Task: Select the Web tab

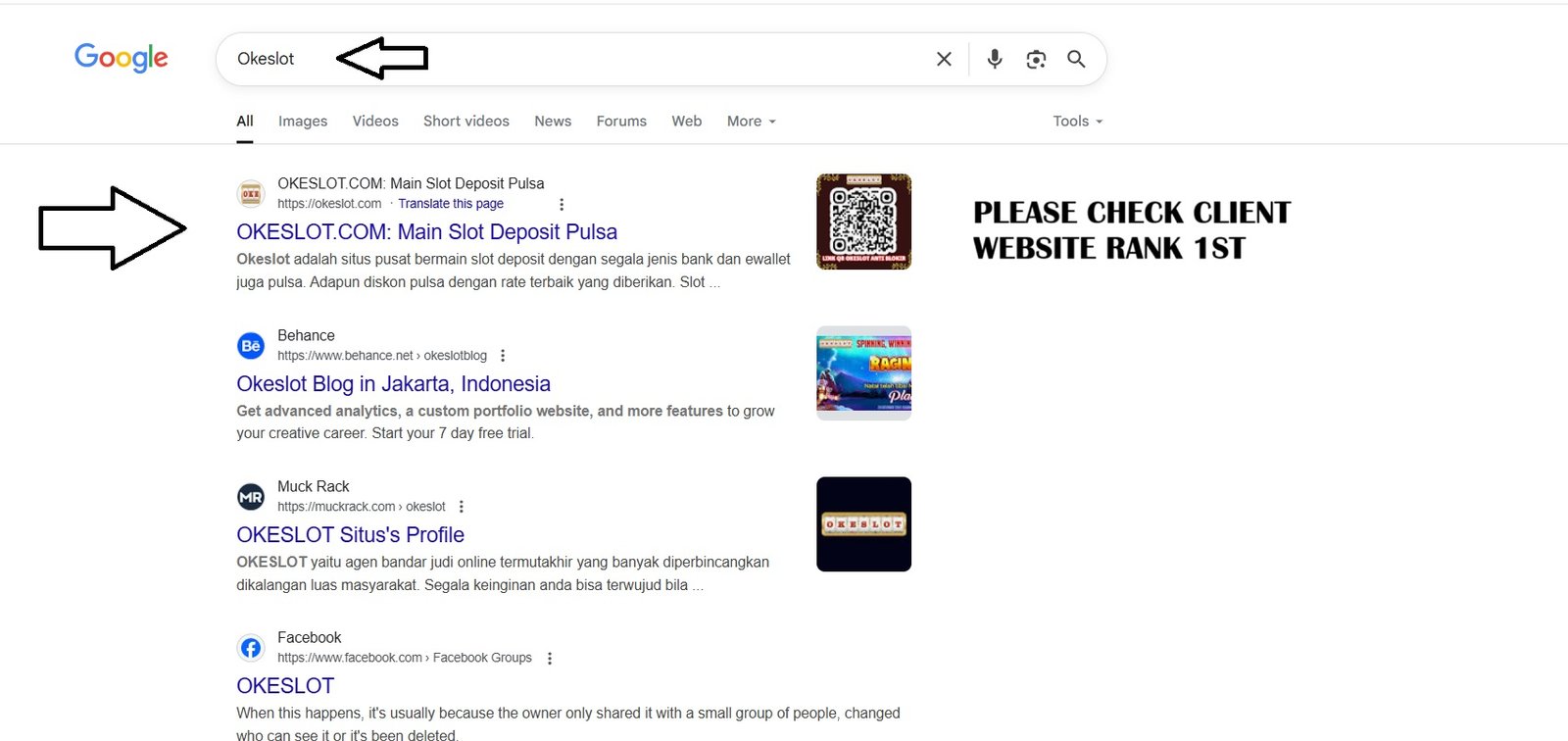Action: pyautogui.click(x=687, y=122)
